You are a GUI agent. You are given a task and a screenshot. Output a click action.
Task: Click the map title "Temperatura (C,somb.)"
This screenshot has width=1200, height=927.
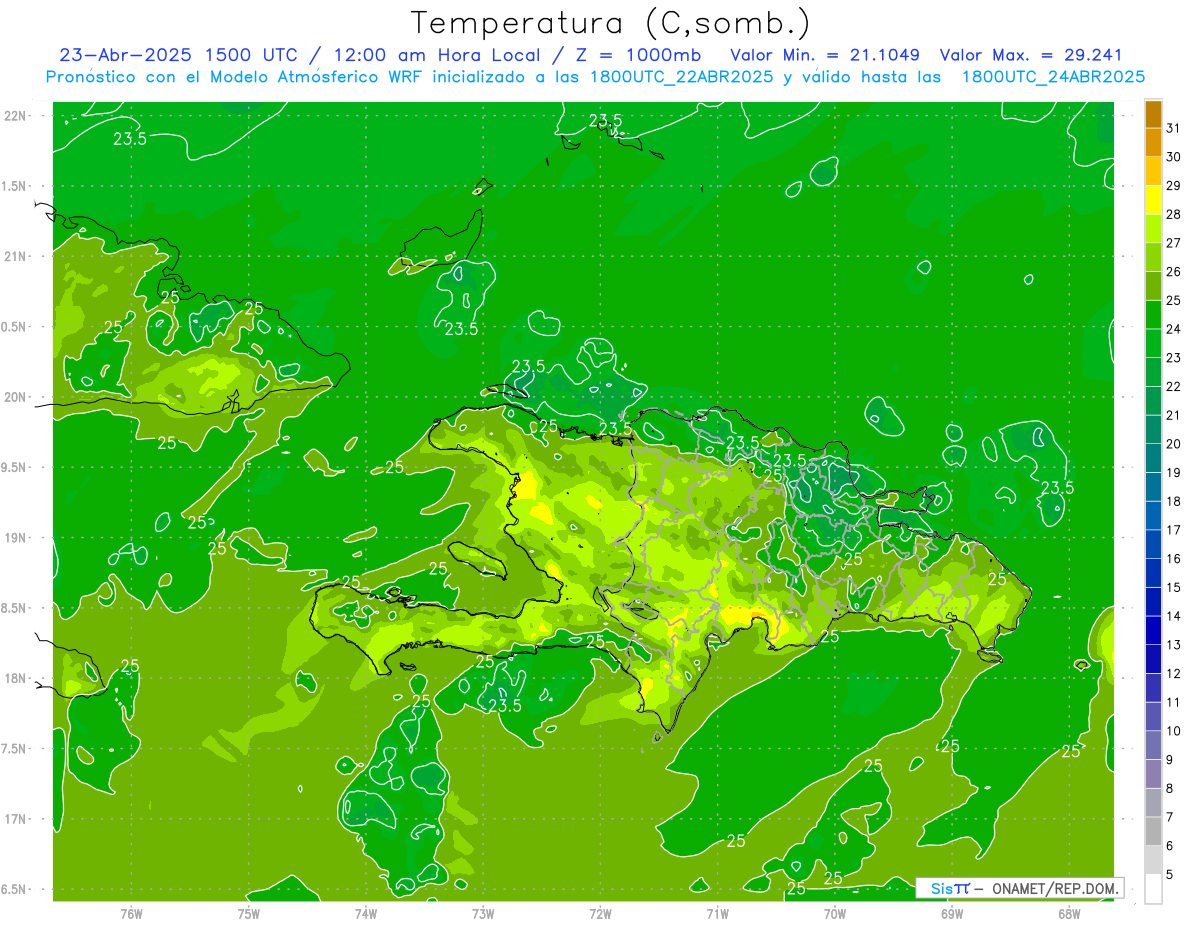610,23
